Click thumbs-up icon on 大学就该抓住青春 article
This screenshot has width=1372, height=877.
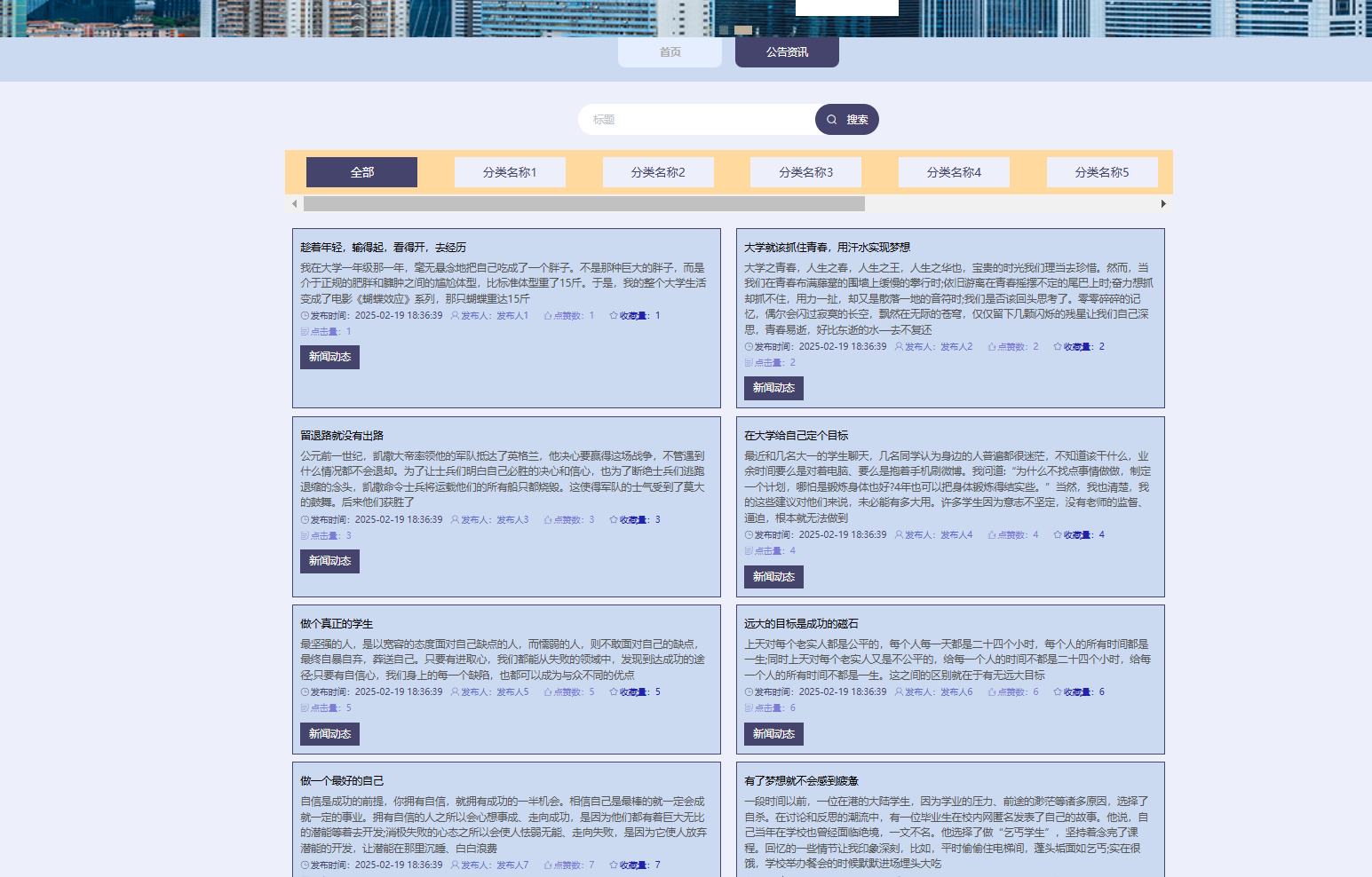point(991,347)
